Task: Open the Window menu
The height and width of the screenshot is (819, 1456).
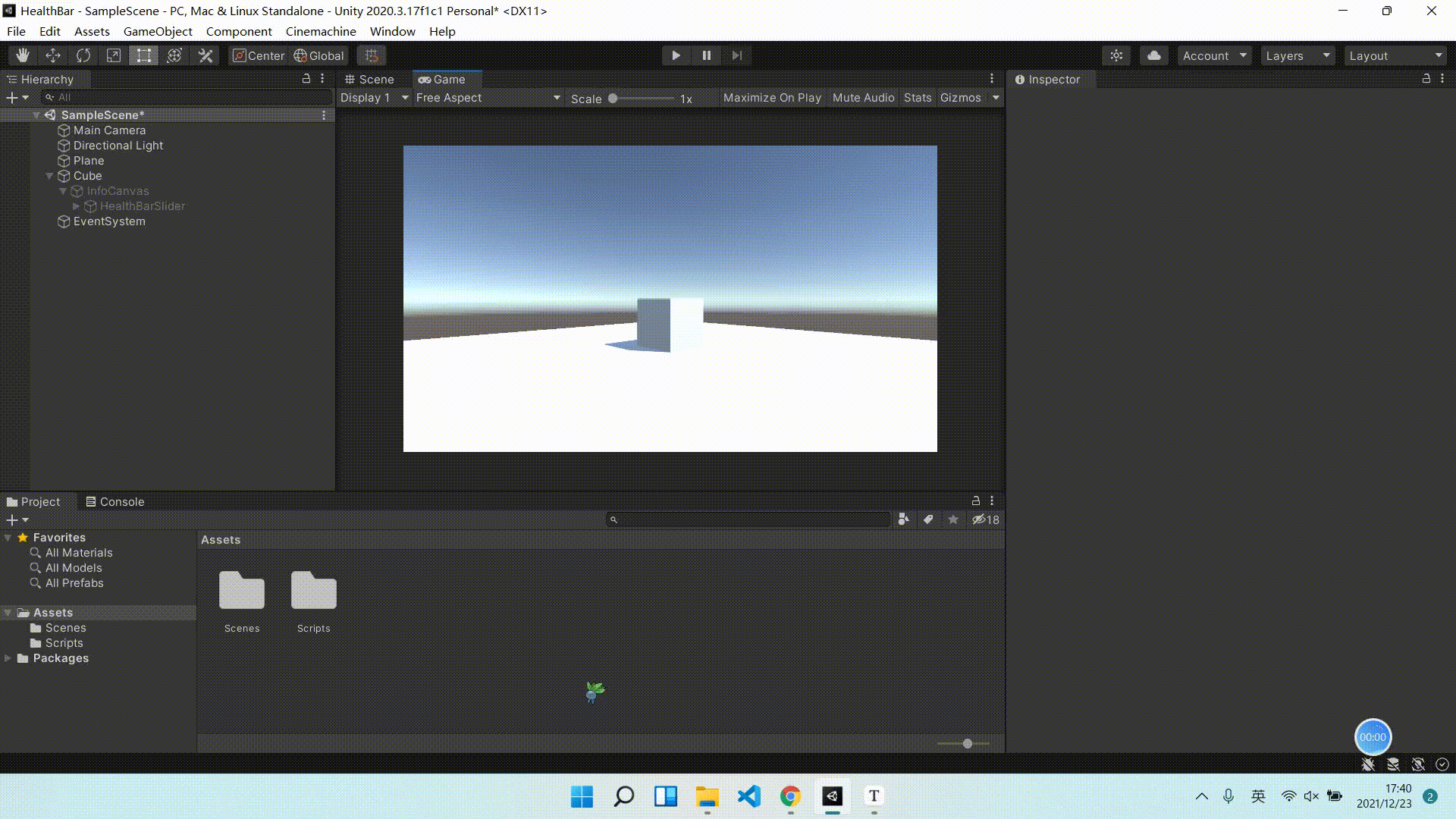Action: 392,31
